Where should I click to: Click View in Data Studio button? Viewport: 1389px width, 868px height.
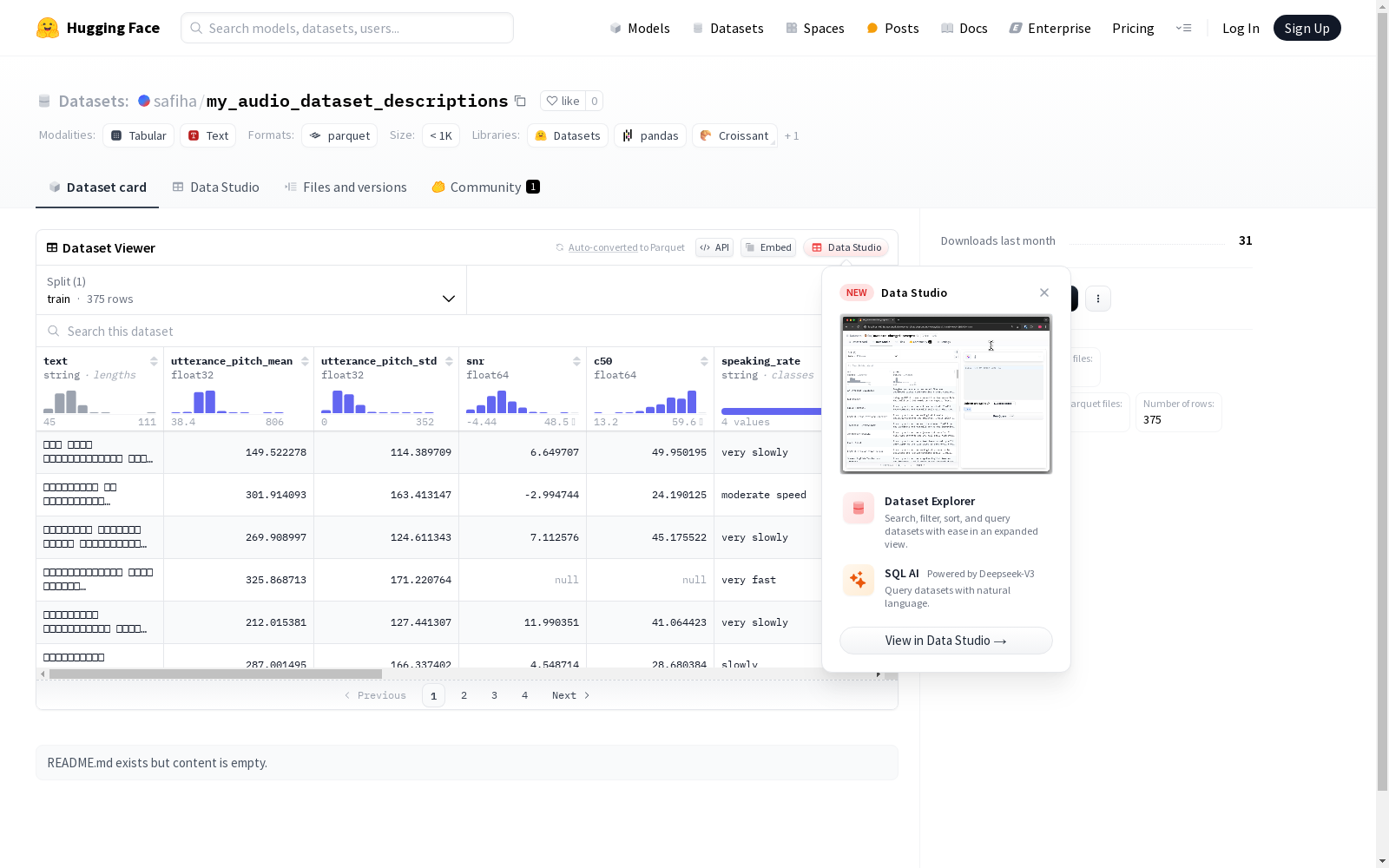coord(946,641)
